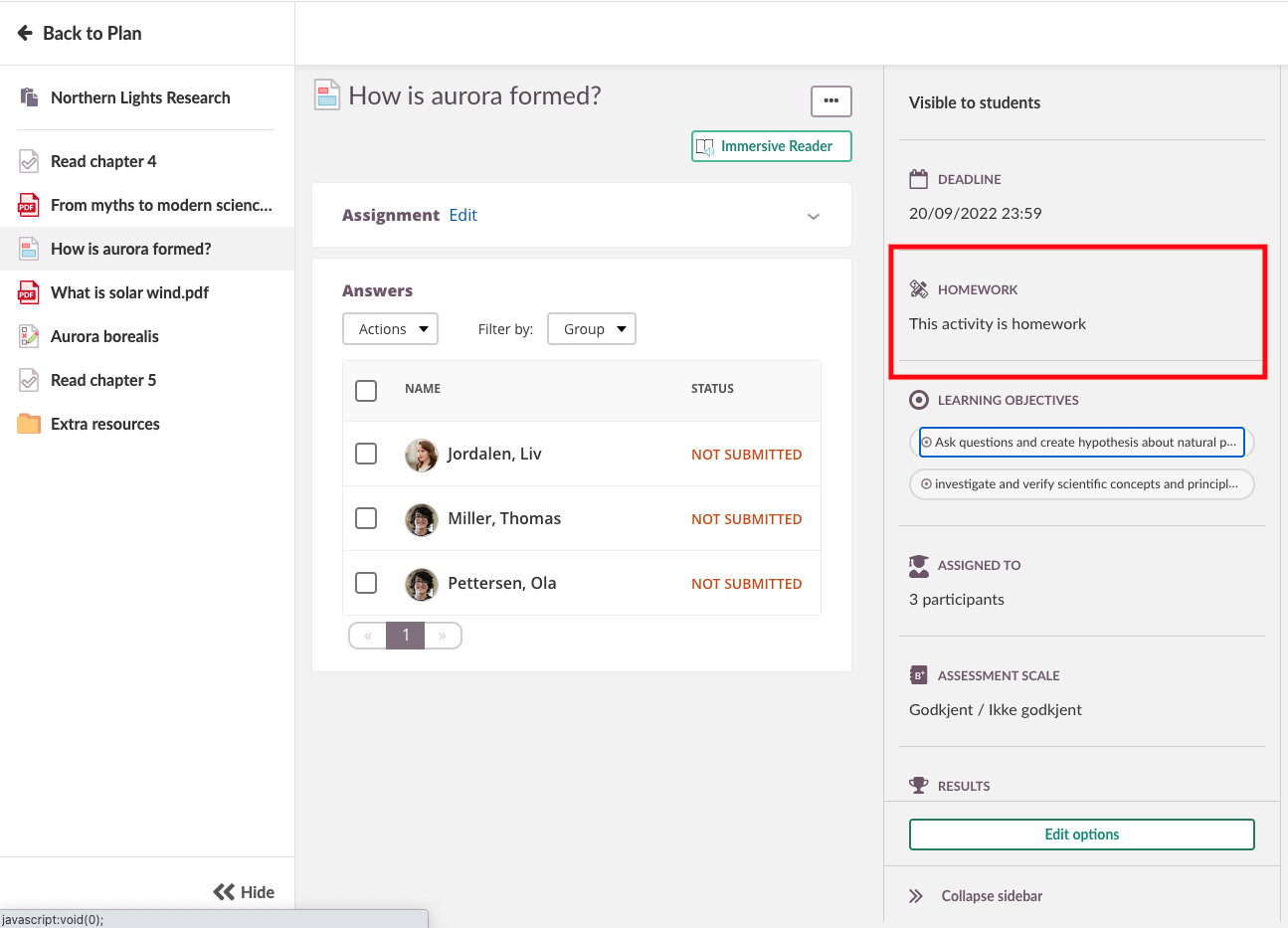Click the Extra resources folder icon
The width and height of the screenshot is (1288, 928).
29,424
